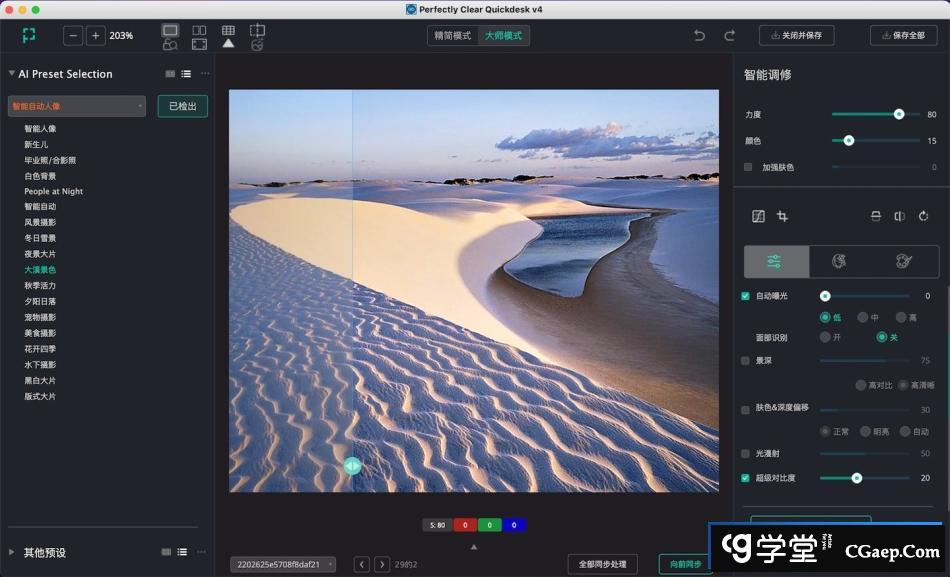Click the zoom out minus button
The height and width of the screenshot is (577, 950).
(73, 36)
